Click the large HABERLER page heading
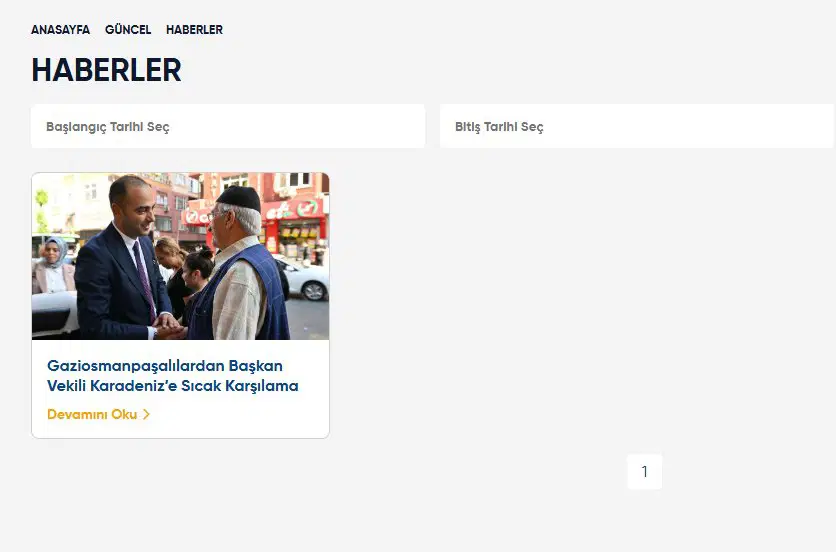The width and height of the screenshot is (836, 552). click(x=107, y=70)
